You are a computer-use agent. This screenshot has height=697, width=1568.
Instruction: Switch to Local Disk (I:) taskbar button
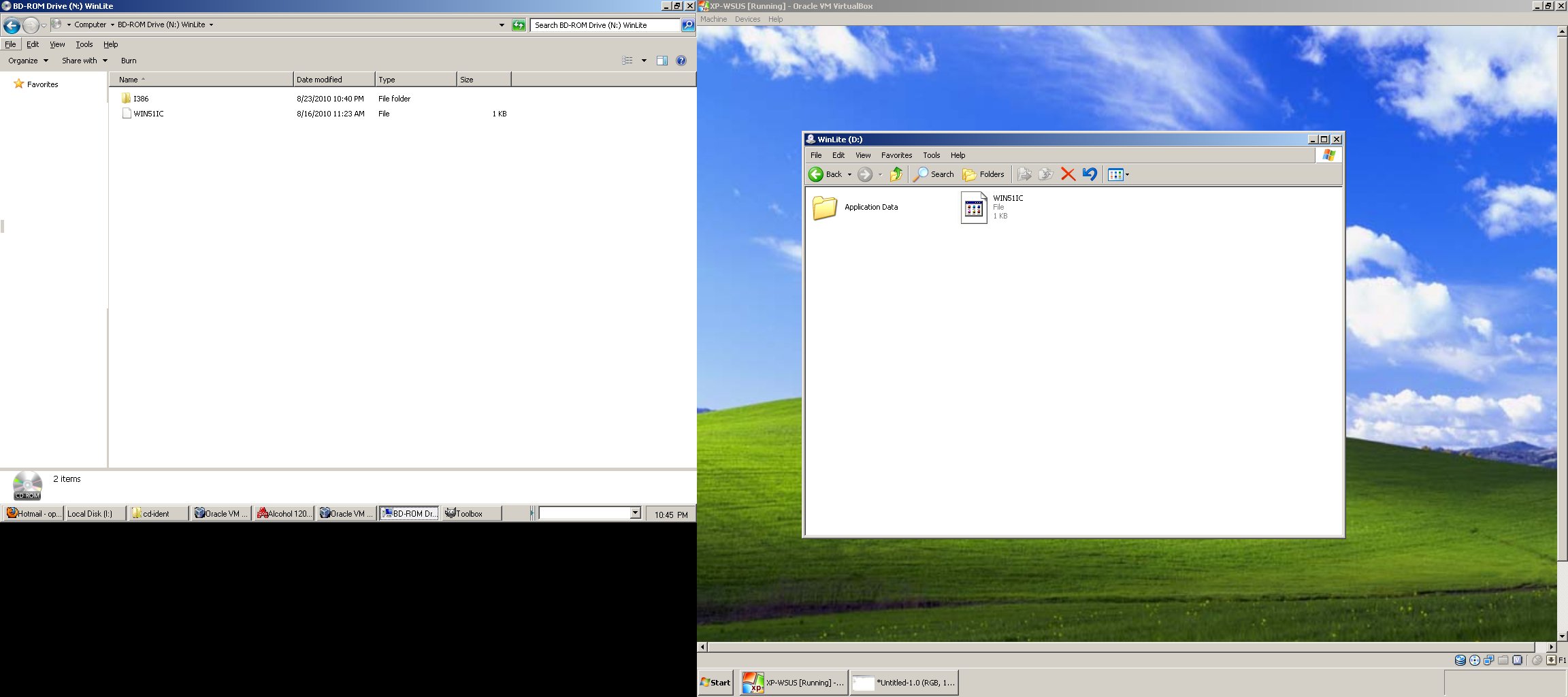95,513
